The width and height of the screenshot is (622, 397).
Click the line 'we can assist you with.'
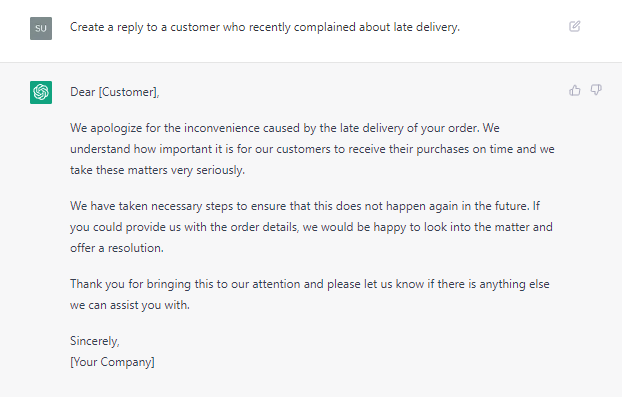coord(130,305)
